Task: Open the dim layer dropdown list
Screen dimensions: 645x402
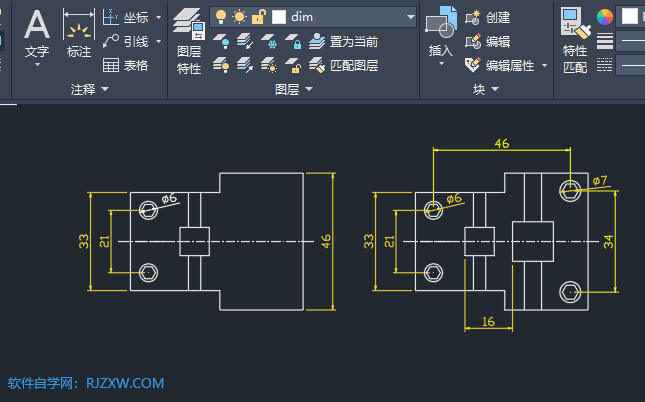Action: click(x=411, y=17)
